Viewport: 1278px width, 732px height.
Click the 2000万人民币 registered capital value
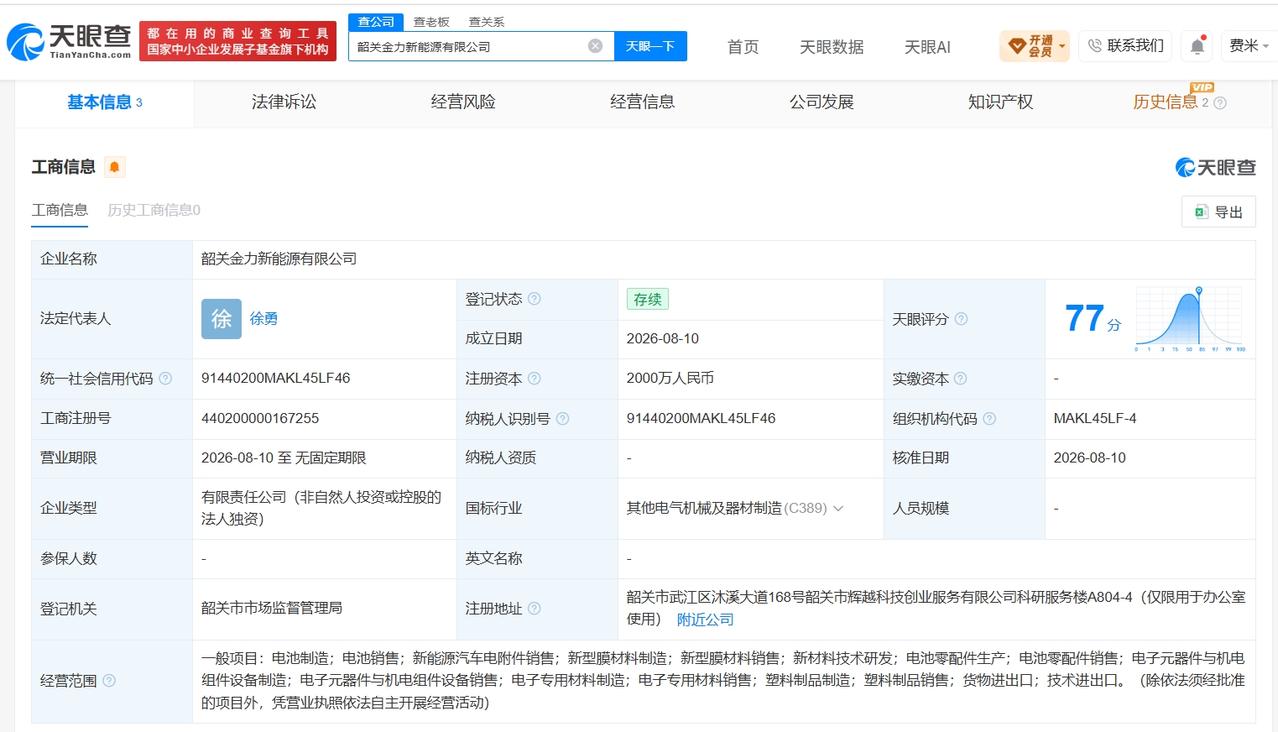coord(670,378)
